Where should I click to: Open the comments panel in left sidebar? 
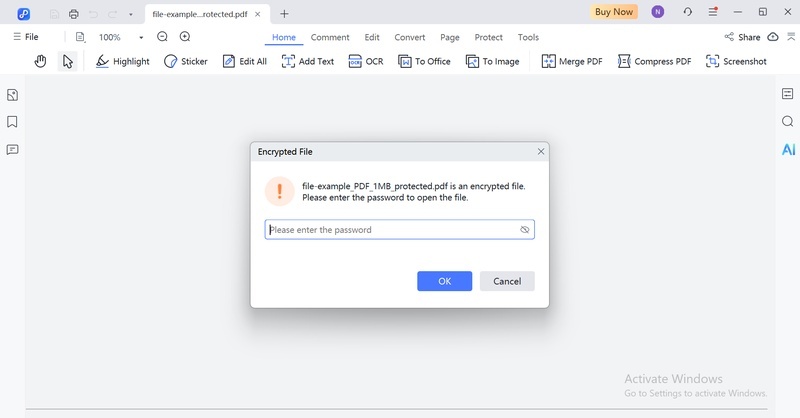click(x=12, y=150)
